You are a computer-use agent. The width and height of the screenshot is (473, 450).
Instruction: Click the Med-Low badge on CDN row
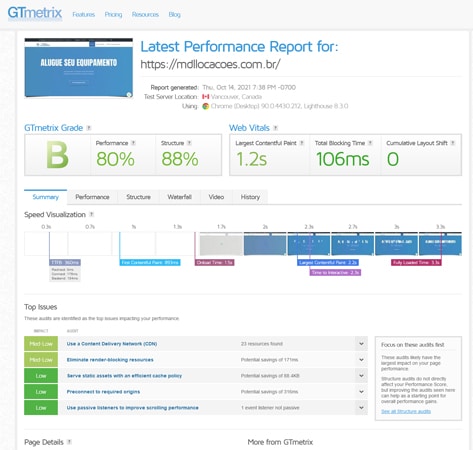[x=41, y=344]
